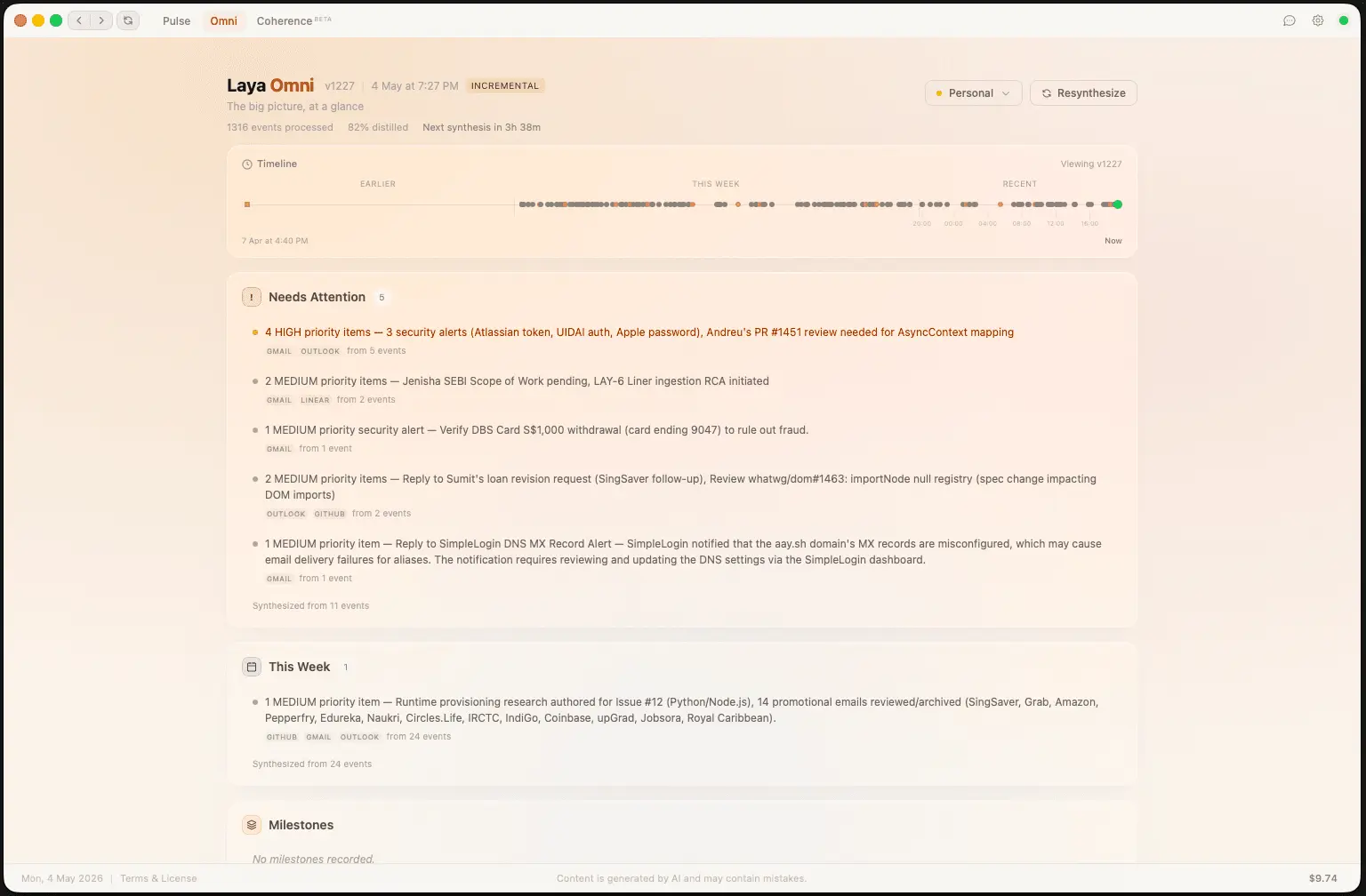
Task: Click the This Week section heading
Action: (x=299, y=667)
